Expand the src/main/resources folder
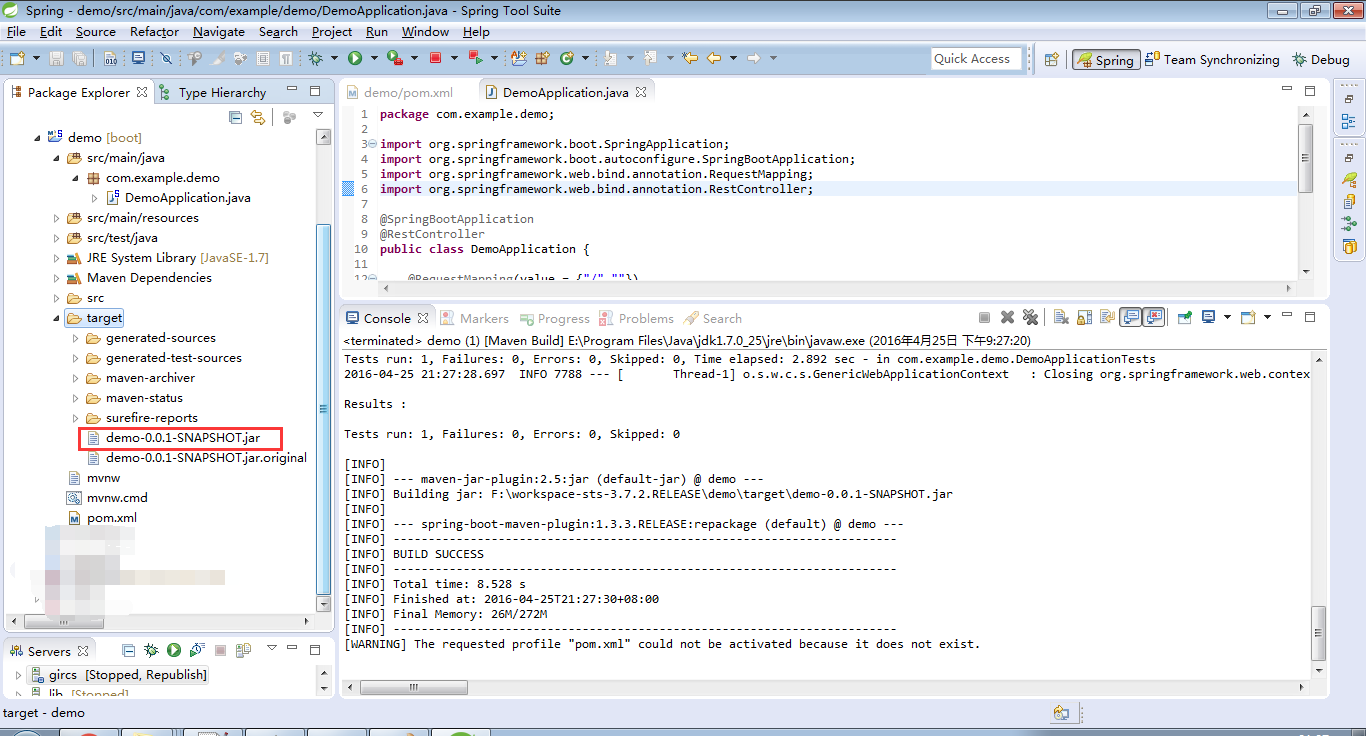Screen dimensions: 1366x736 (x=56, y=218)
